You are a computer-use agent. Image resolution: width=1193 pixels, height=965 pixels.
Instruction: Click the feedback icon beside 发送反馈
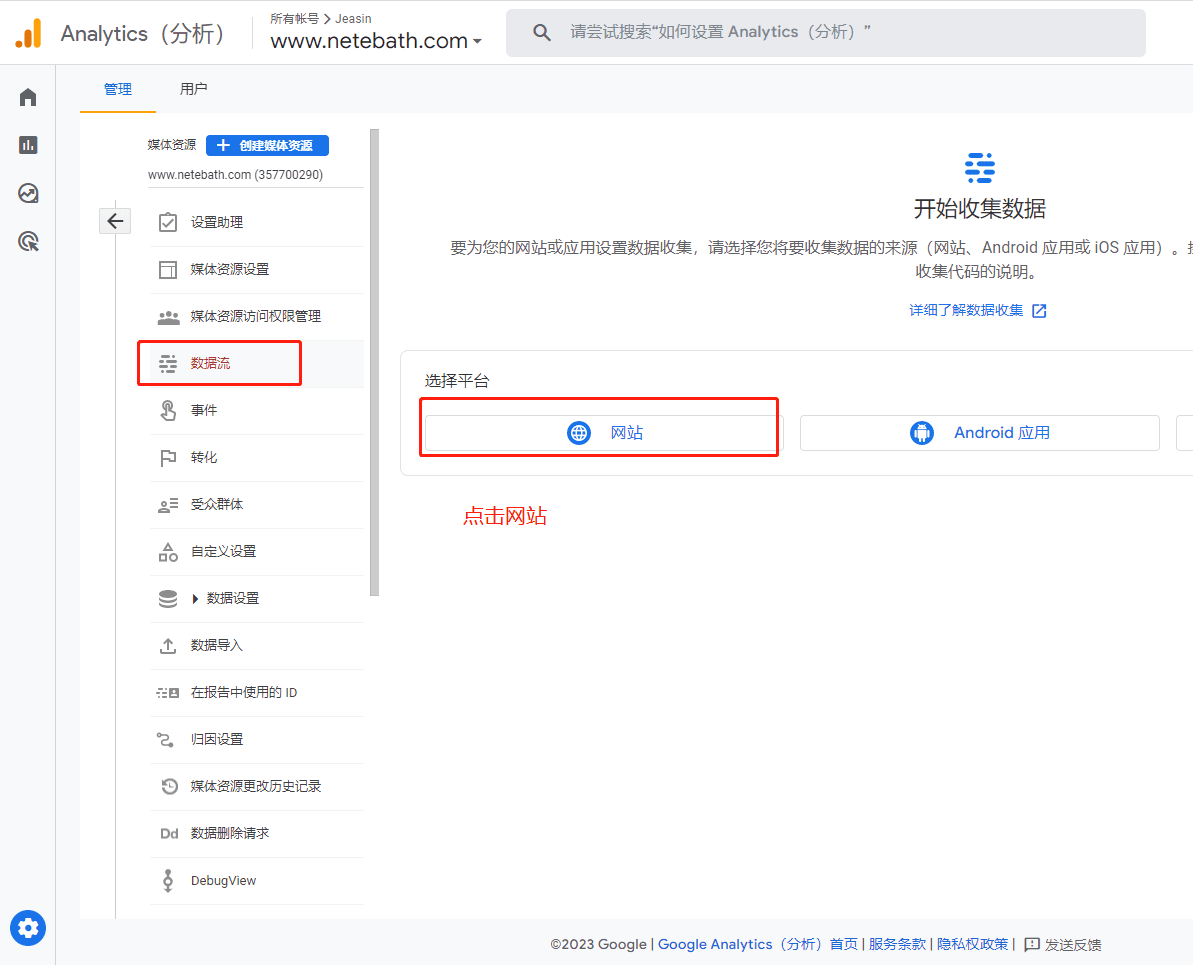1032,944
